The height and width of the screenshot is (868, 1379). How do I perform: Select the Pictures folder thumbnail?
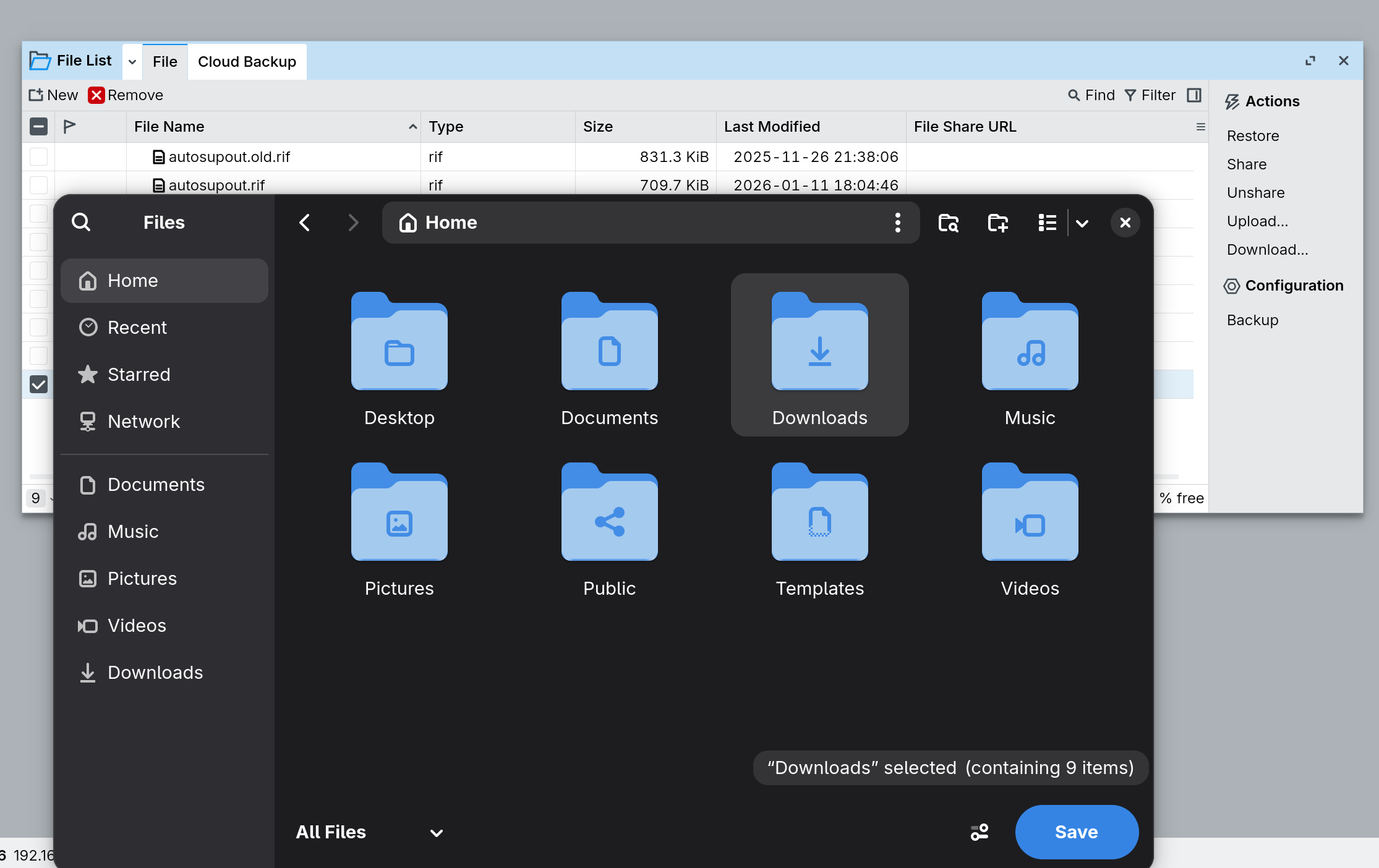399,513
